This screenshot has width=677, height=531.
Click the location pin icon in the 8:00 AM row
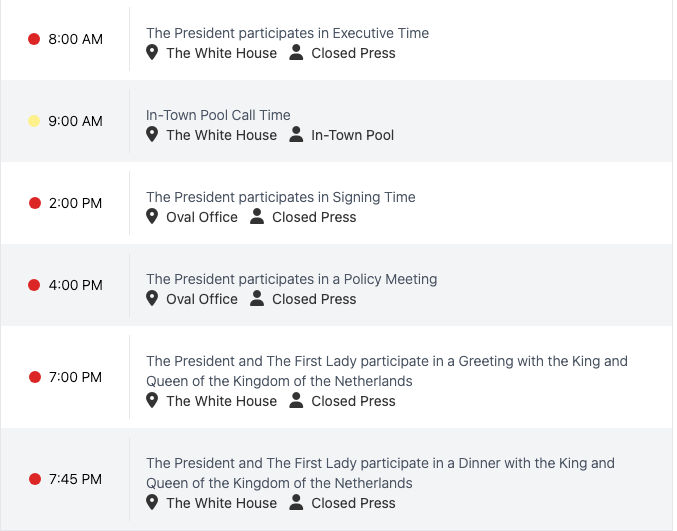tap(152, 53)
